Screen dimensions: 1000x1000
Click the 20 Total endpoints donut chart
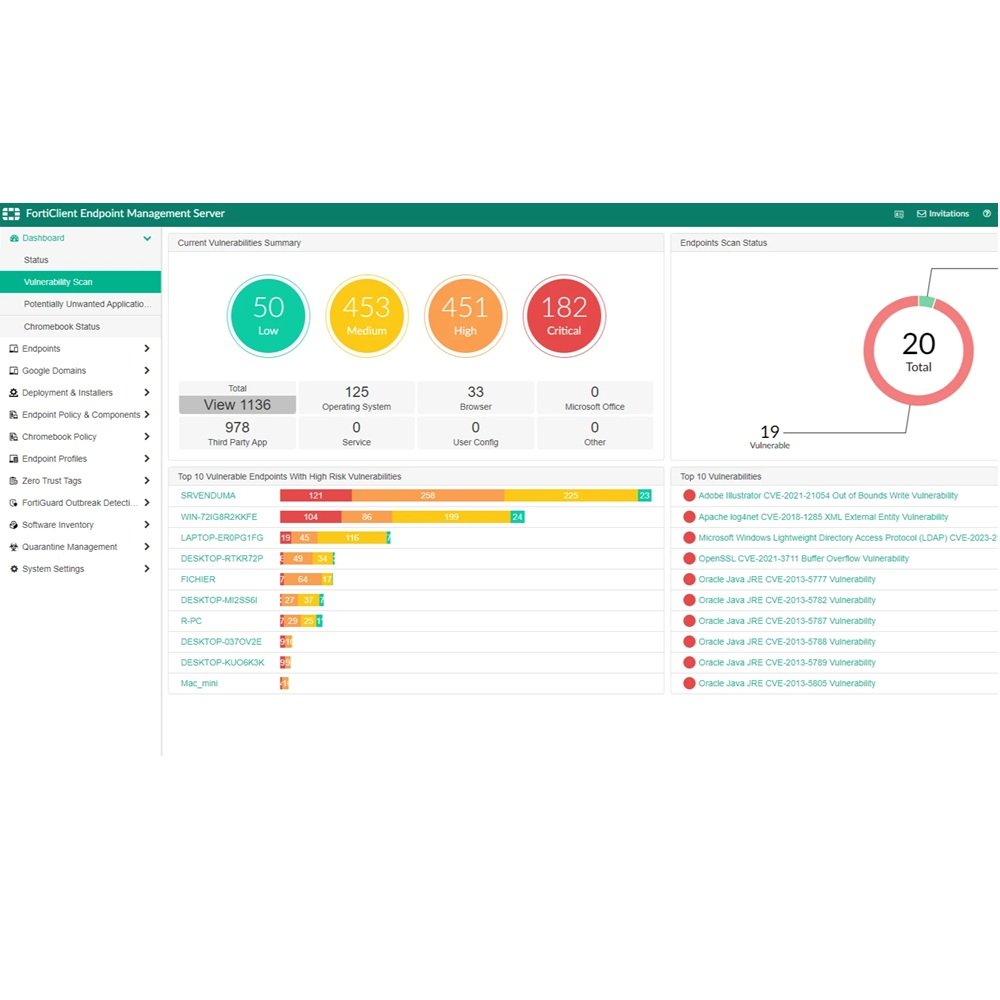point(918,351)
